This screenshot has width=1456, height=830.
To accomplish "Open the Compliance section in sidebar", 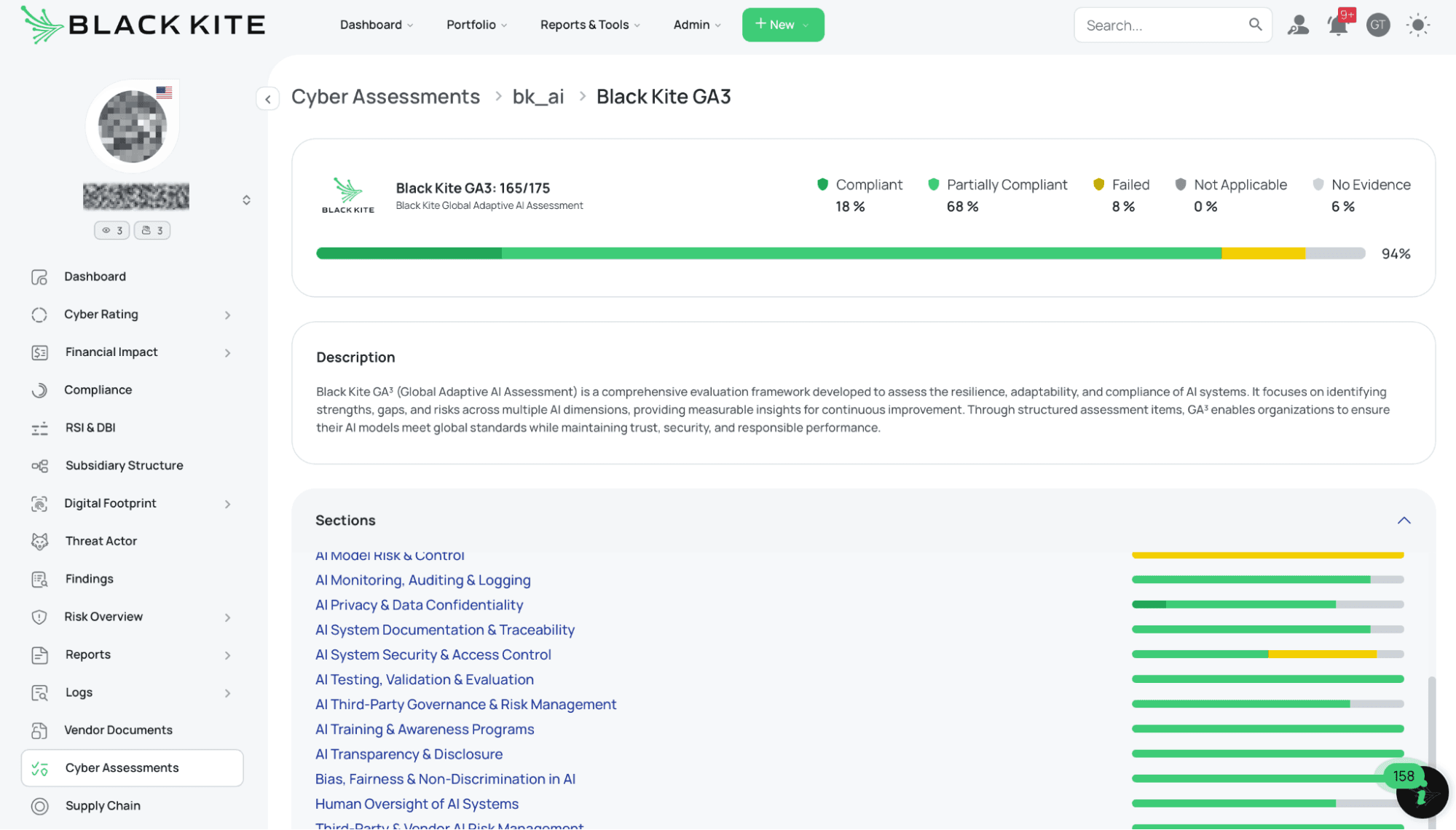I will (x=98, y=390).
